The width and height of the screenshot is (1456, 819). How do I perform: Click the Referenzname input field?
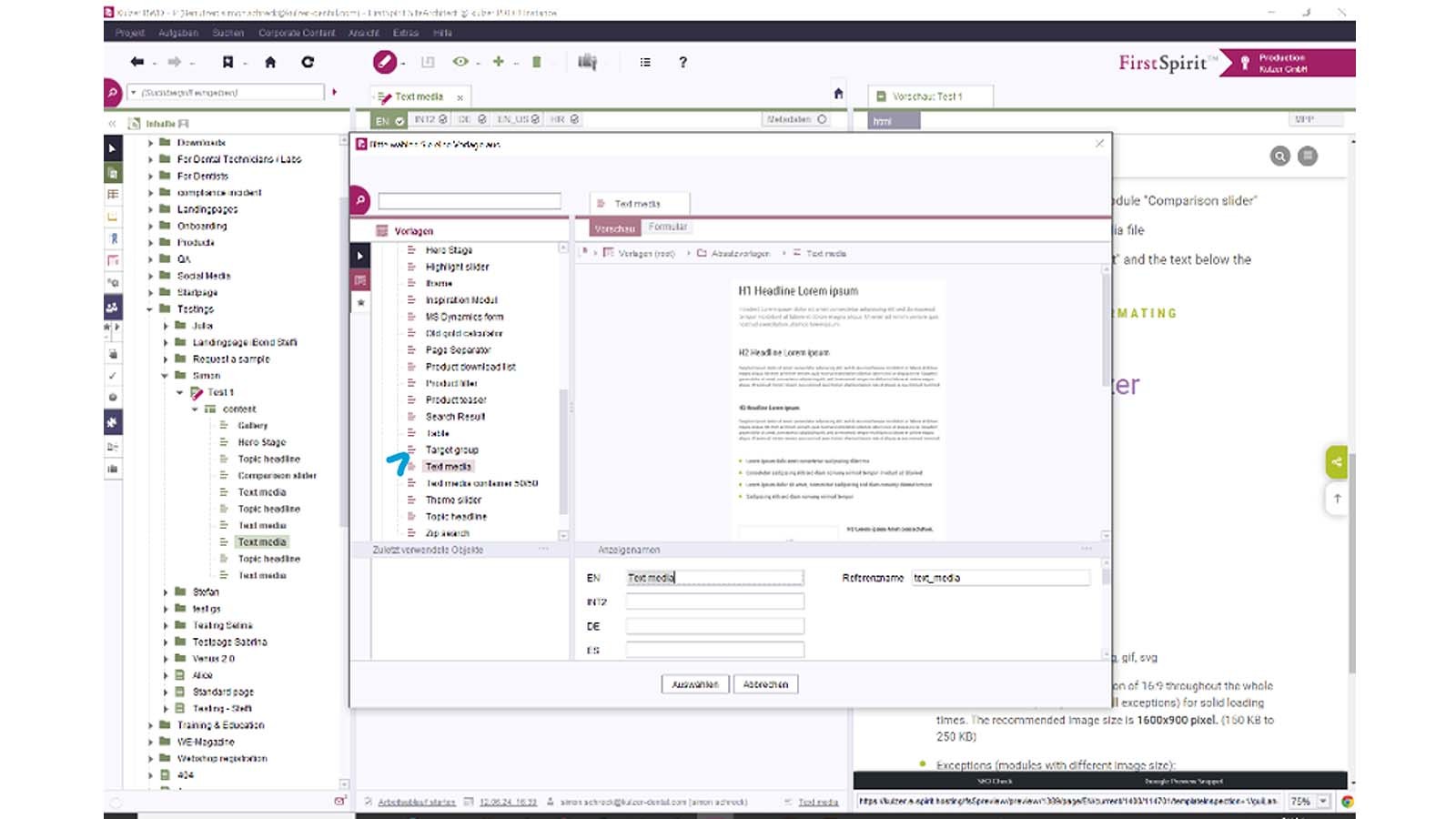[1000, 578]
